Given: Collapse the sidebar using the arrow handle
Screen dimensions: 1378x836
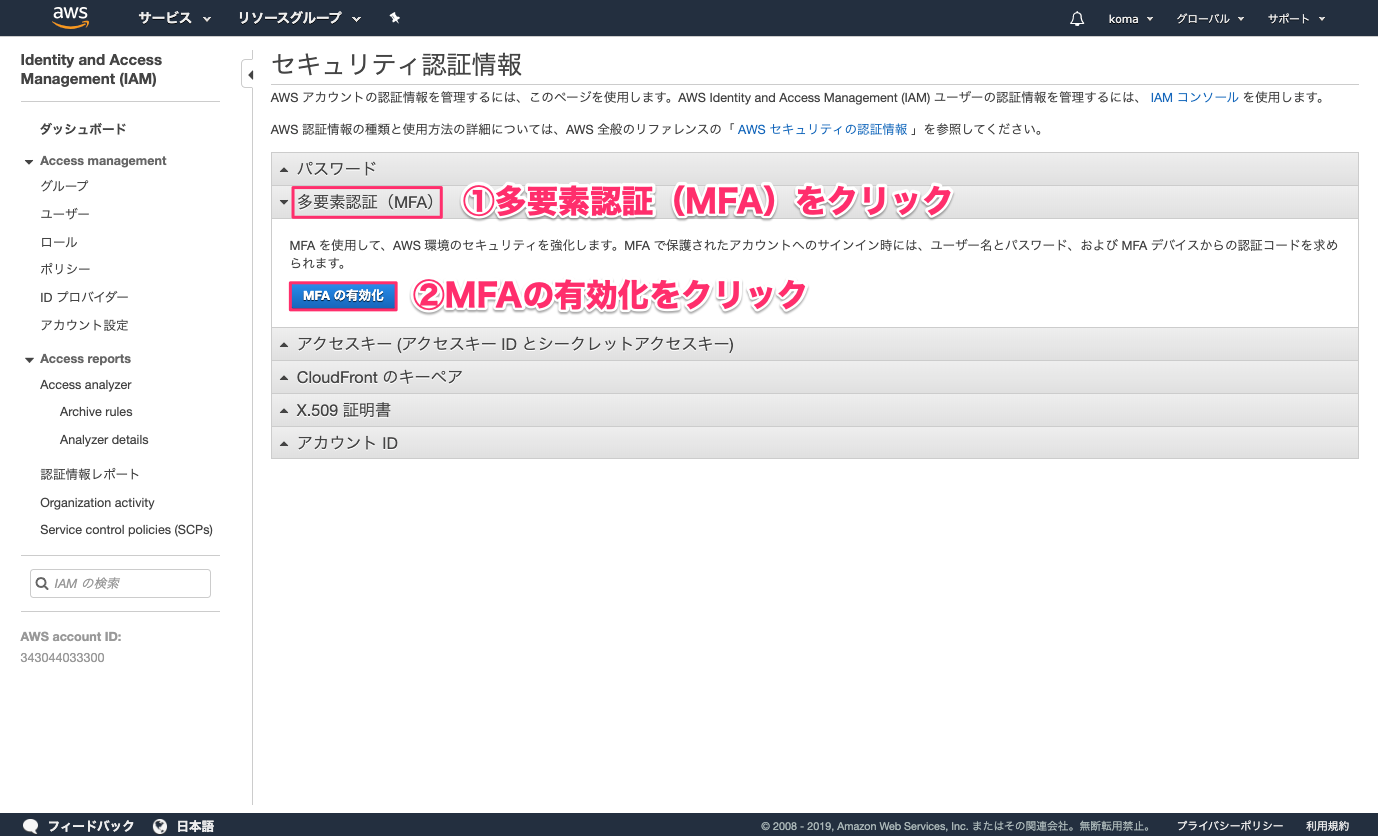Looking at the screenshot, I should pos(248,75).
